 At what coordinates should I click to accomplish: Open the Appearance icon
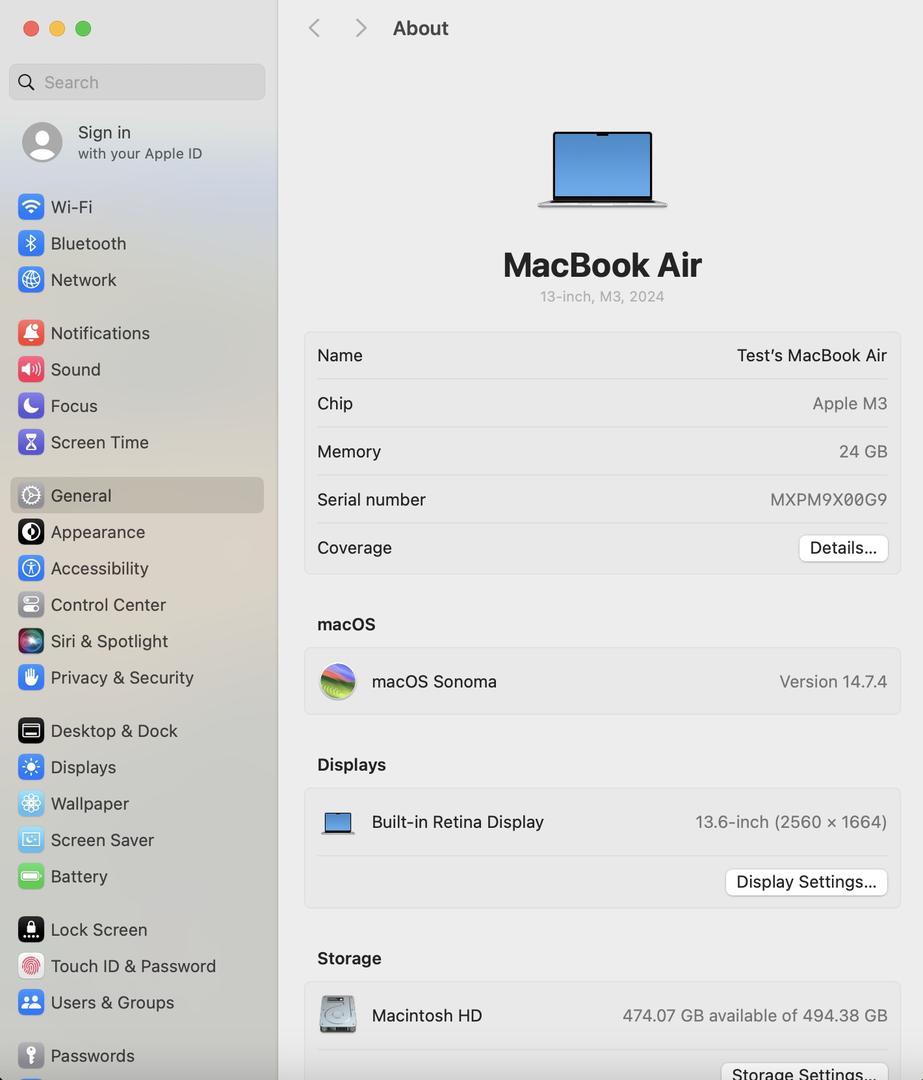(x=31, y=532)
